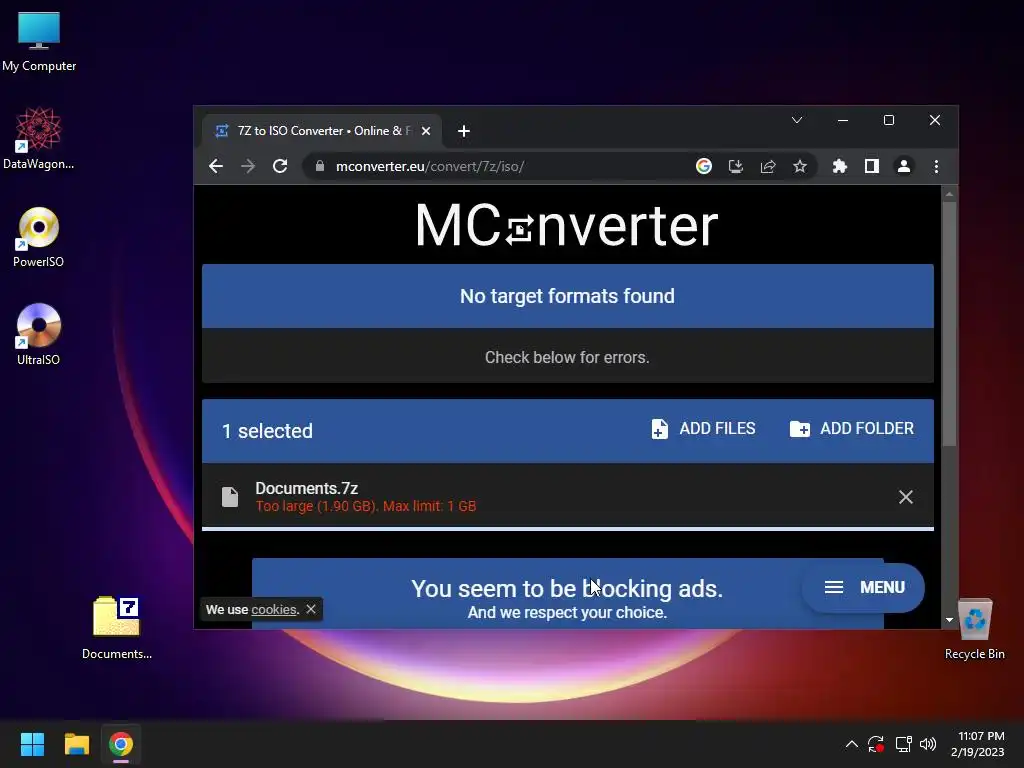
Task: Click ADD FILES button
Action: 703,429
